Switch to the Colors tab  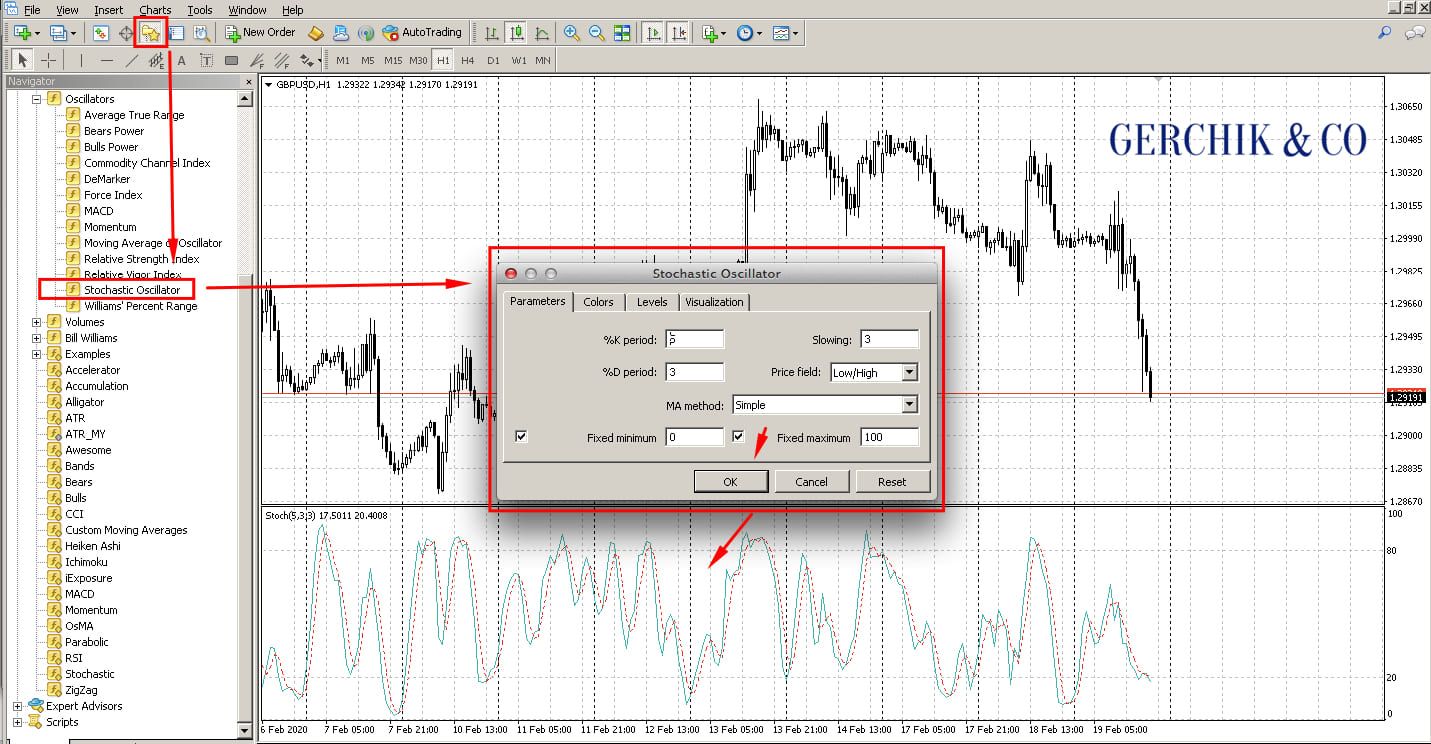click(598, 302)
